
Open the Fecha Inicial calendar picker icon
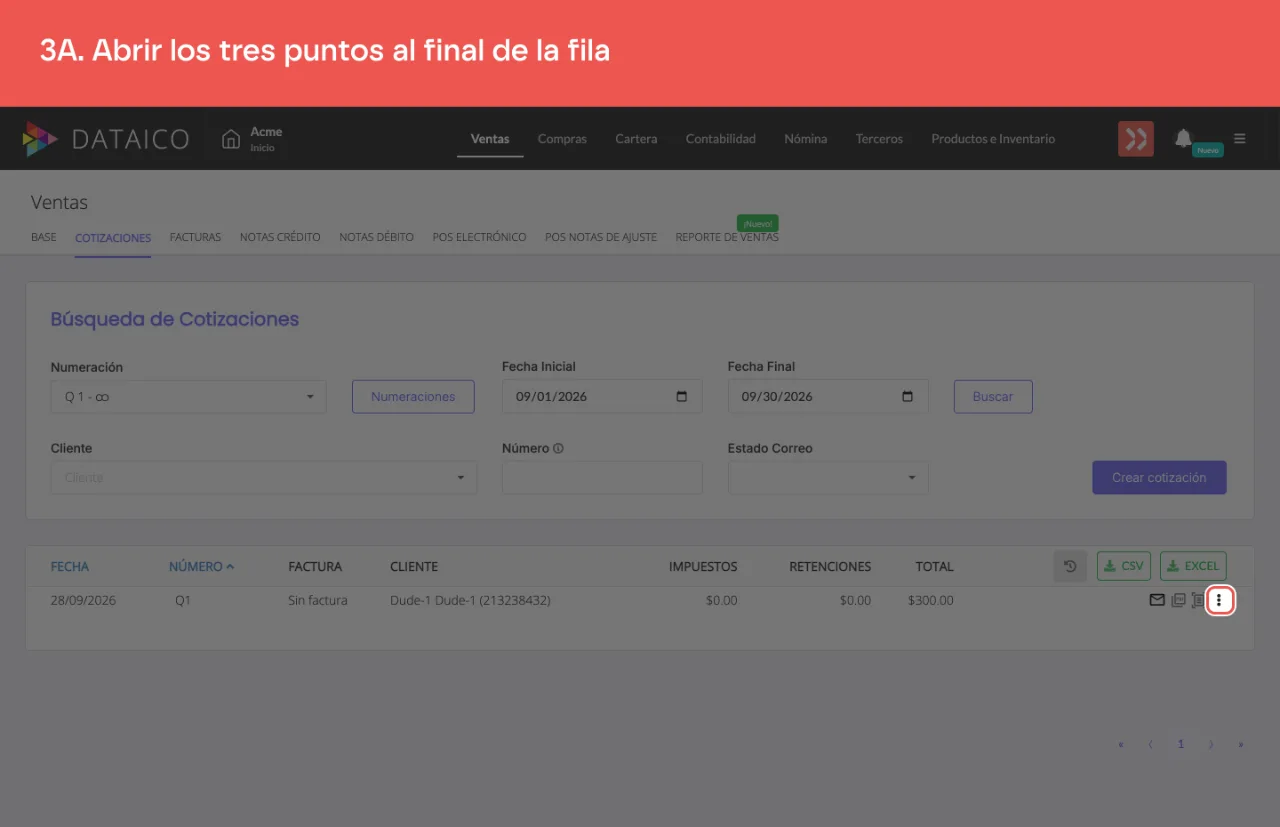682,396
